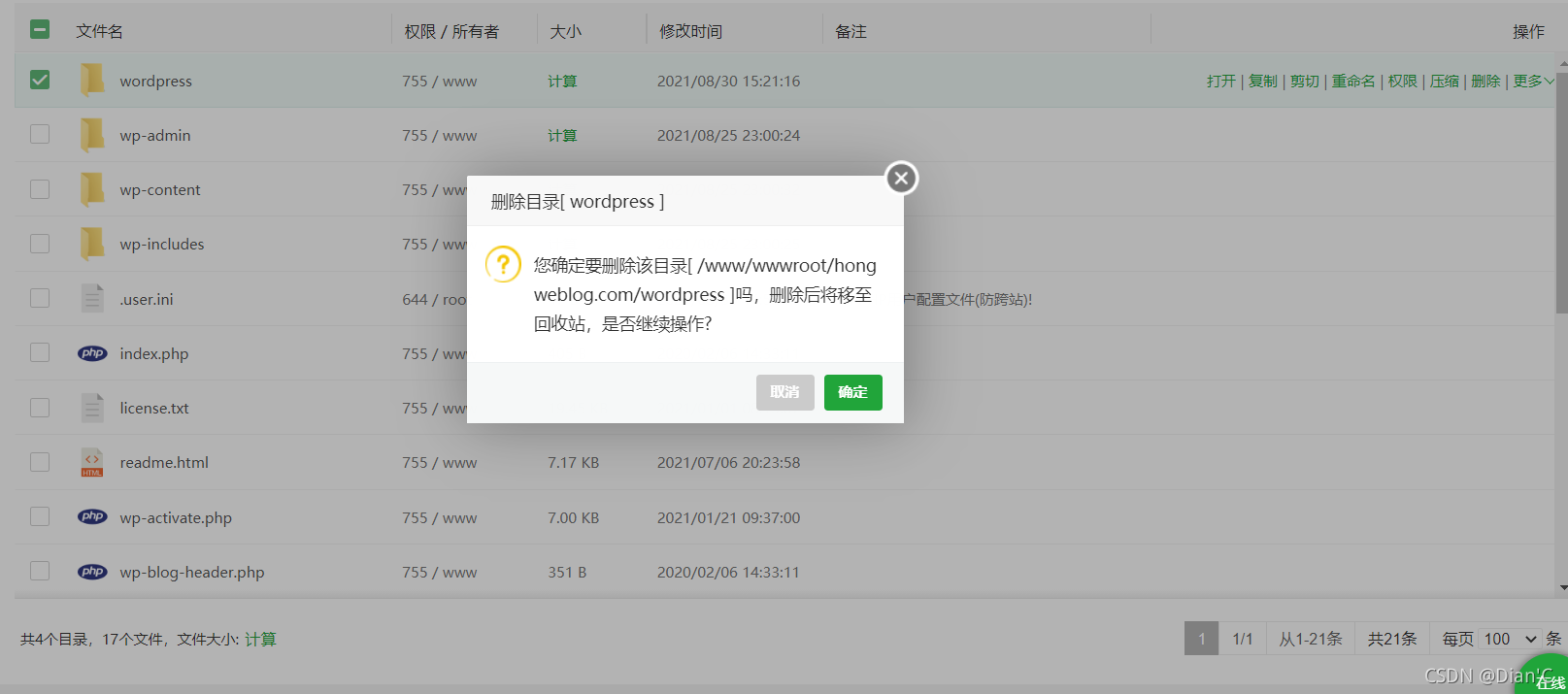
Task: Check the license.txt file checkbox
Action: [x=40, y=408]
